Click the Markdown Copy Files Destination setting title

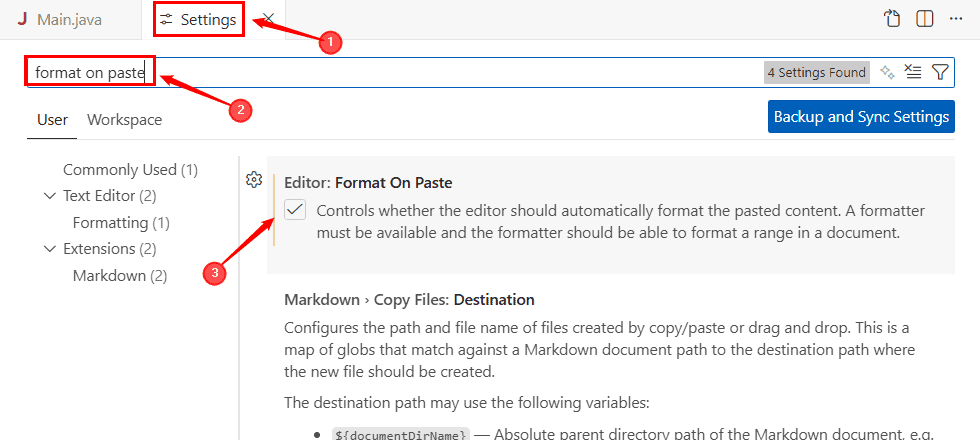tap(409, 299)
